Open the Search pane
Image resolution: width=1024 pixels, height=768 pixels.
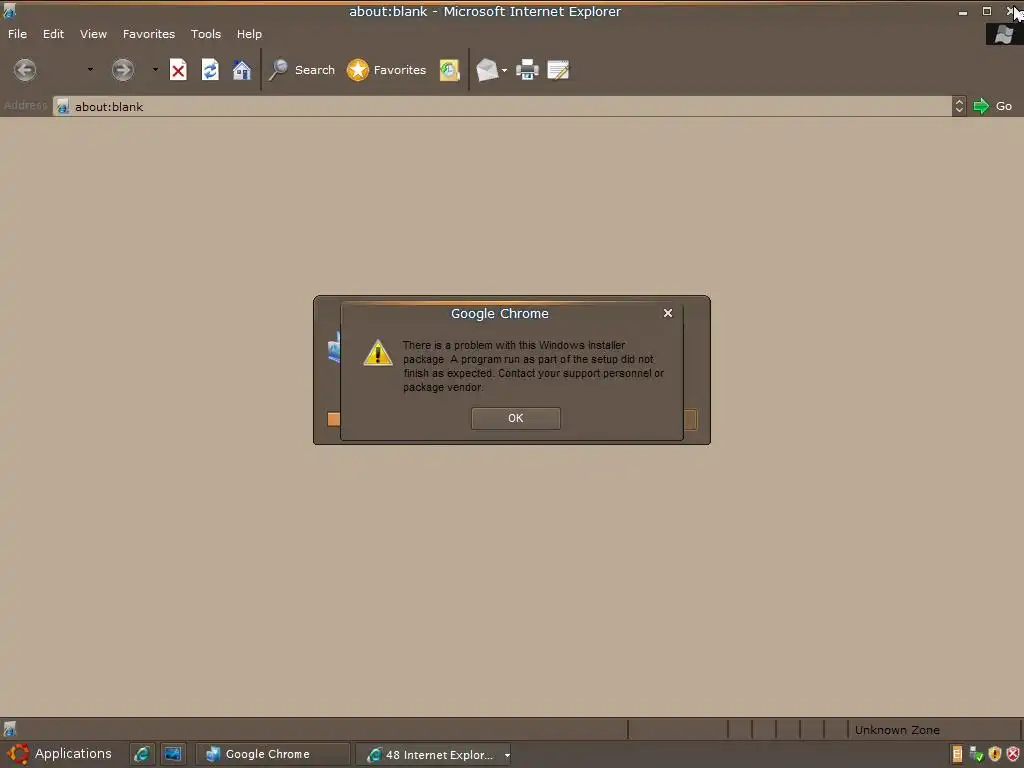tap(302, 70)
